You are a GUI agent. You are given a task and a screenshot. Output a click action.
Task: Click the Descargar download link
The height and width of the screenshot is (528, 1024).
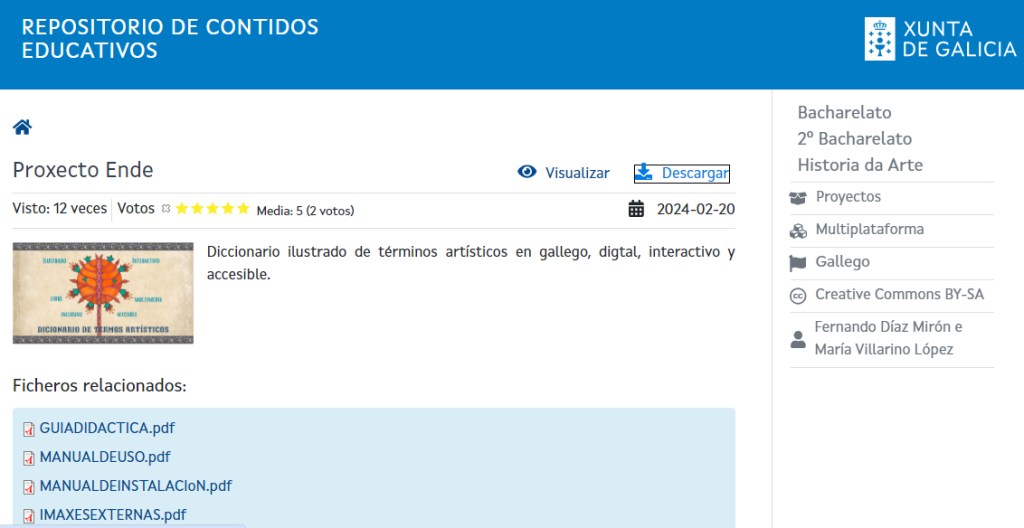tap(694, 173)
